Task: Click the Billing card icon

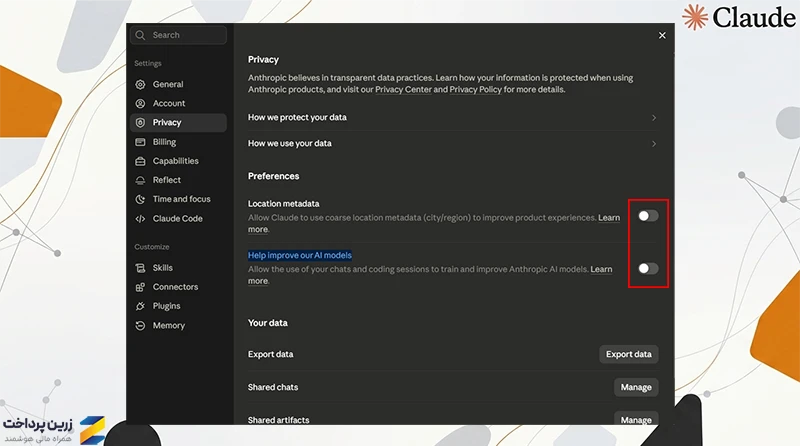Action: click(140, 142)
